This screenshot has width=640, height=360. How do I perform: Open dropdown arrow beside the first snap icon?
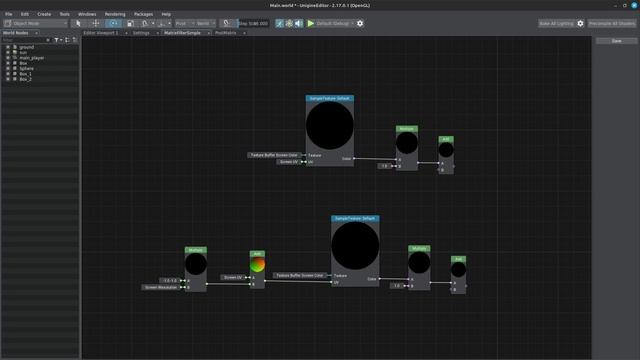[153, 23]
